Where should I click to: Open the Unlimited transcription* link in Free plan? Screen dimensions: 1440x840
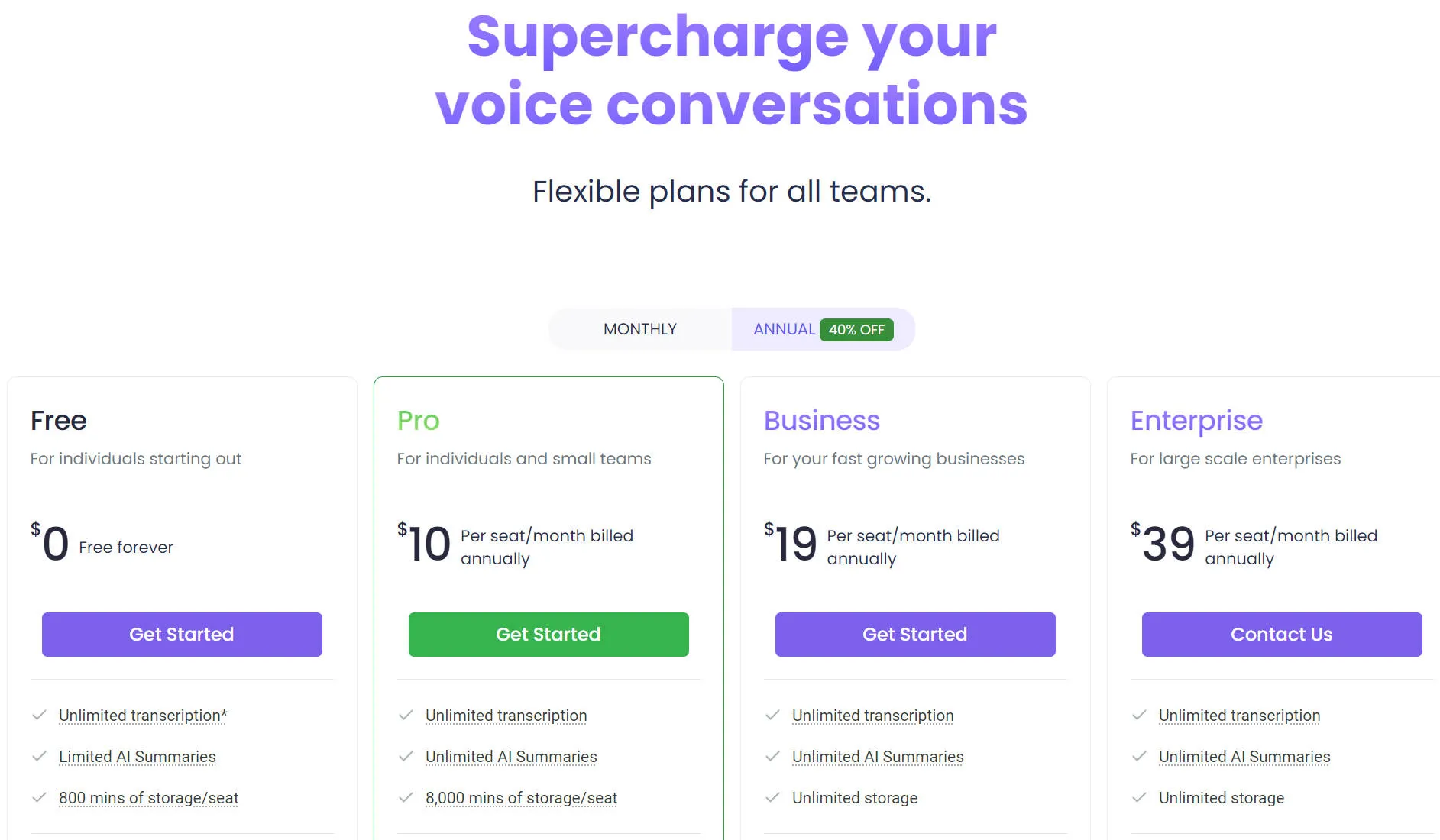pyautogui.click(x=143, y=715)
